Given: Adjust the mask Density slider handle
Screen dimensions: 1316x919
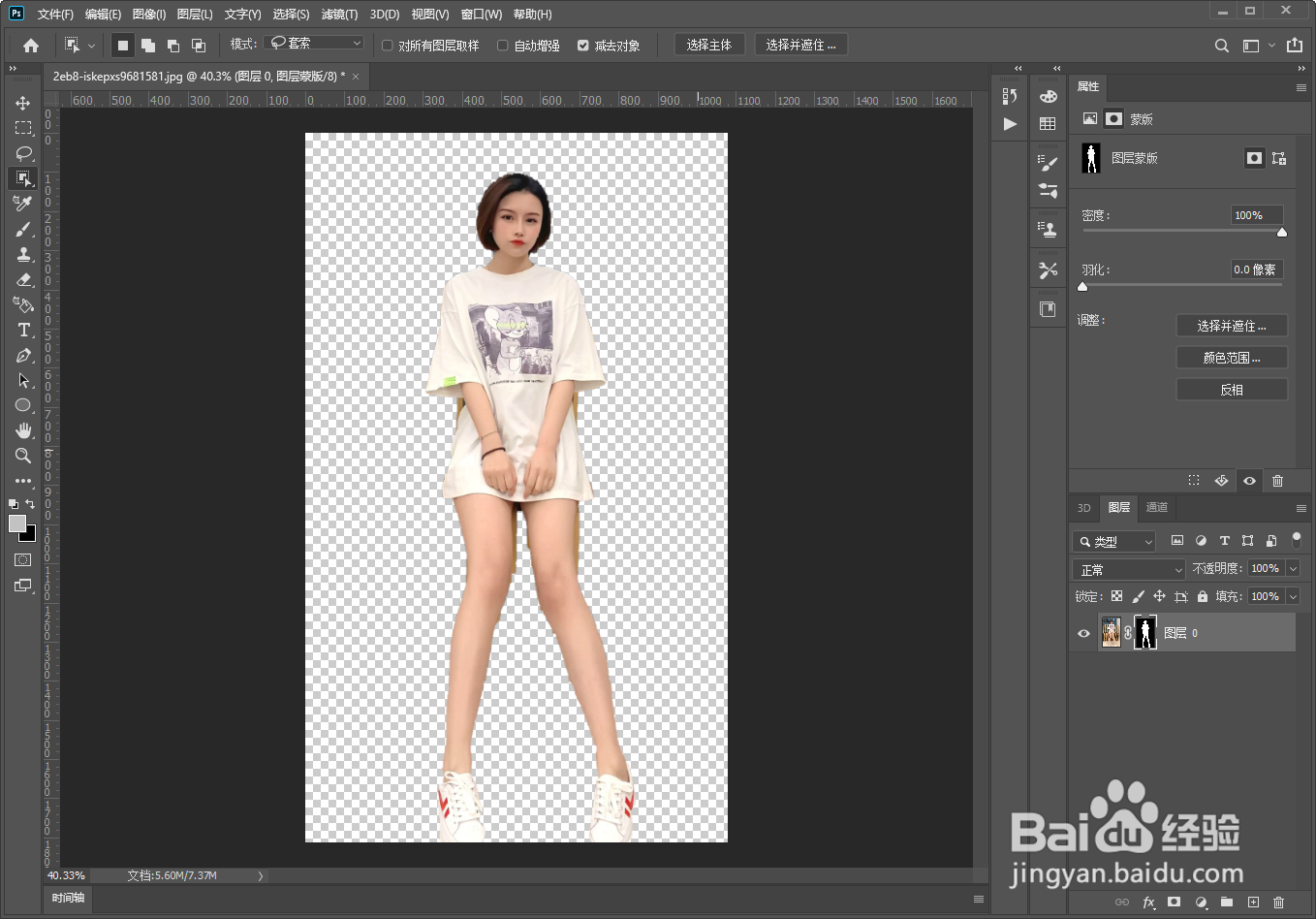Looking at the screenshot, I should 1282,232.
